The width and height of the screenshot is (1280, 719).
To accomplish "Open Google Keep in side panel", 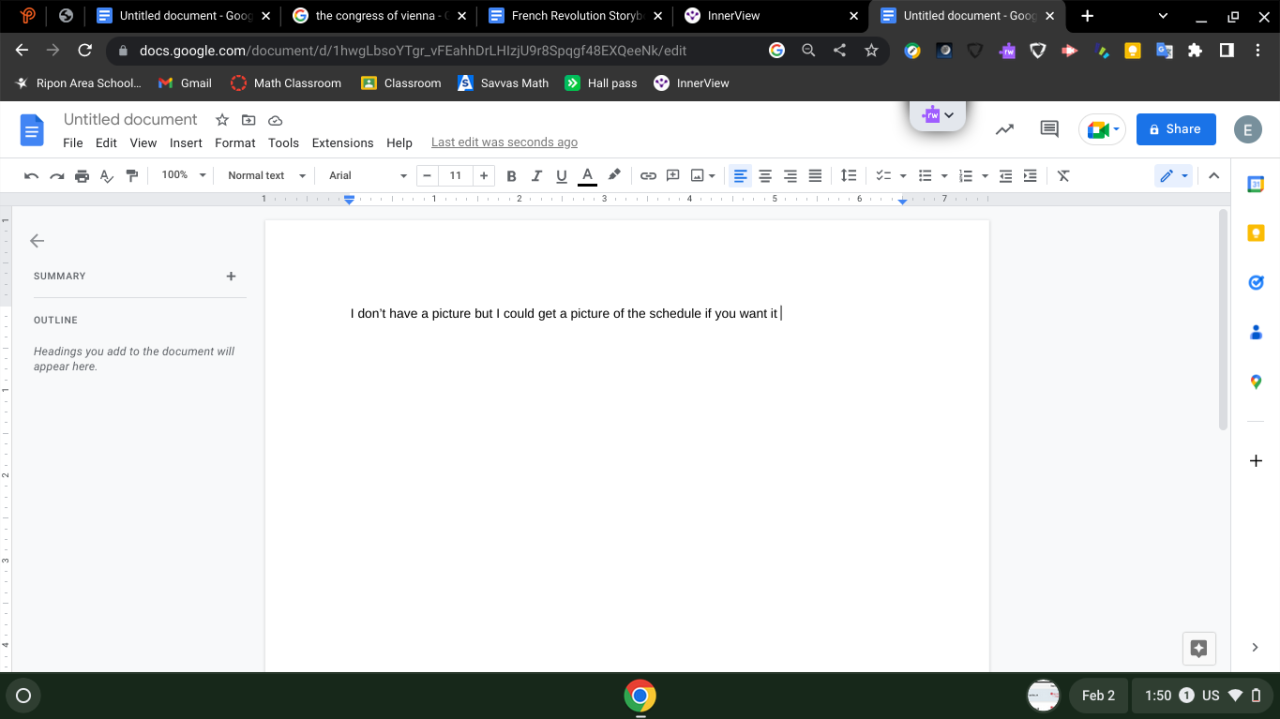I will pyautogui.click(x=1256, y=233).
